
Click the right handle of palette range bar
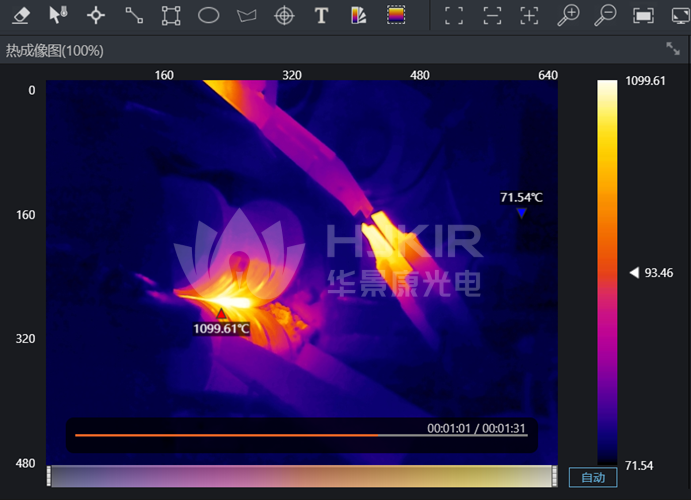554,476
